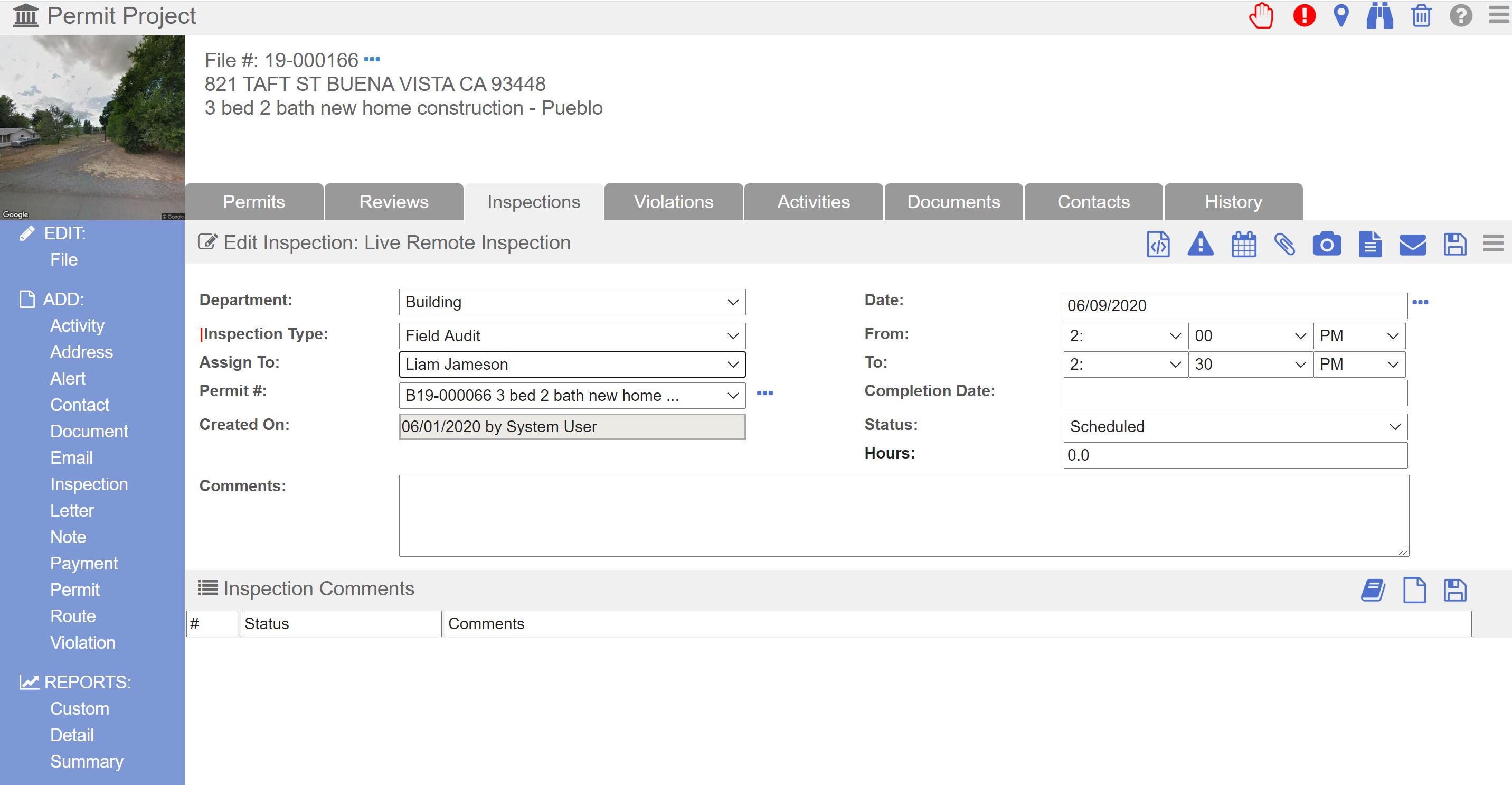
Task: Save inspection comments with floppy disk icon
Action: point(1454,590)
